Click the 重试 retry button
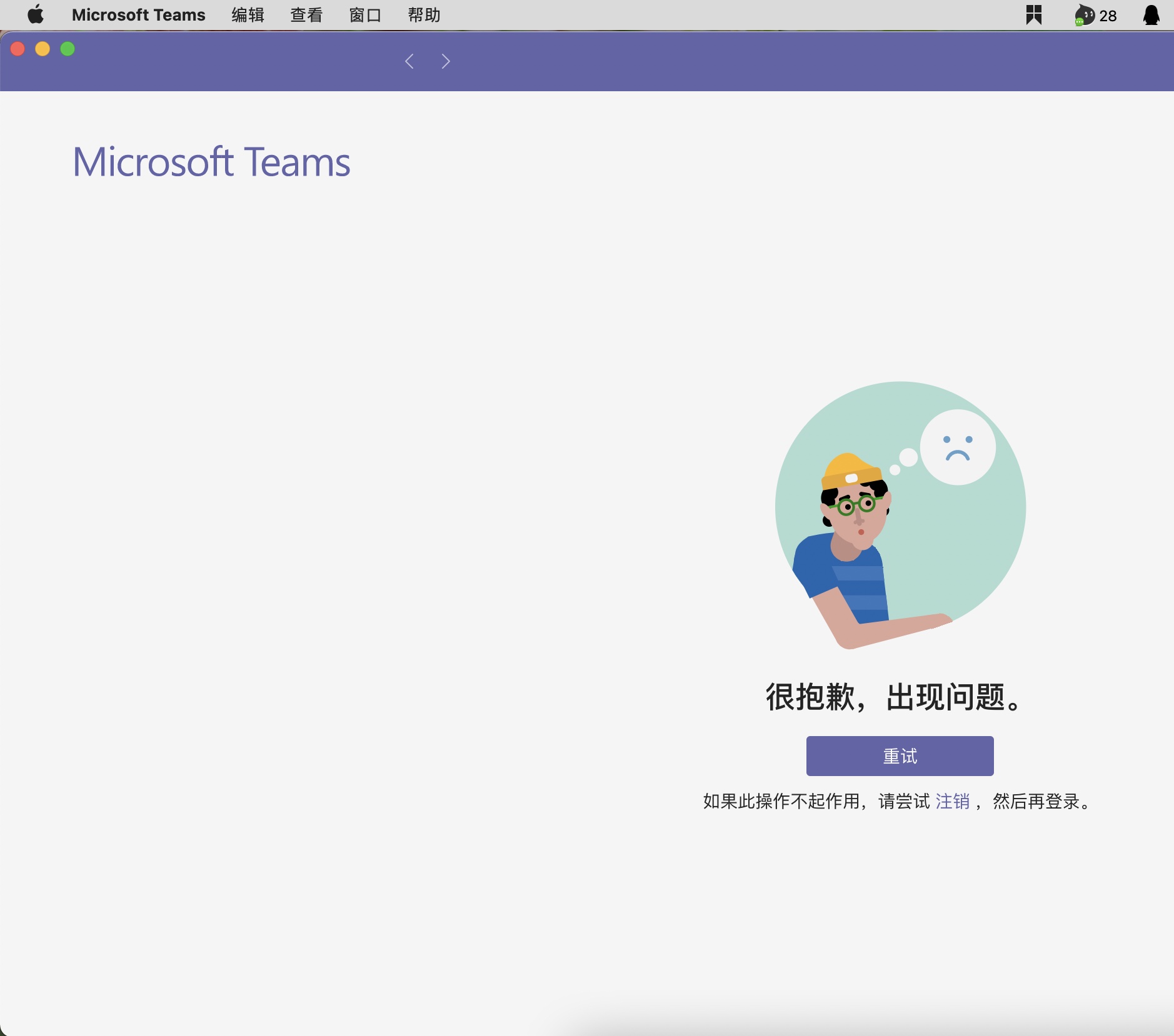The height and width of the screenshot is (1036, 1174). pos(900,756)
